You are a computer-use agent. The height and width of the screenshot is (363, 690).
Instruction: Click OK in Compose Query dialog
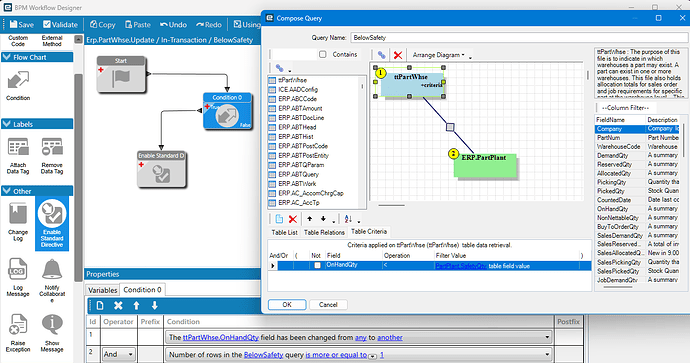pyautogui.click(x=287, y=304)
